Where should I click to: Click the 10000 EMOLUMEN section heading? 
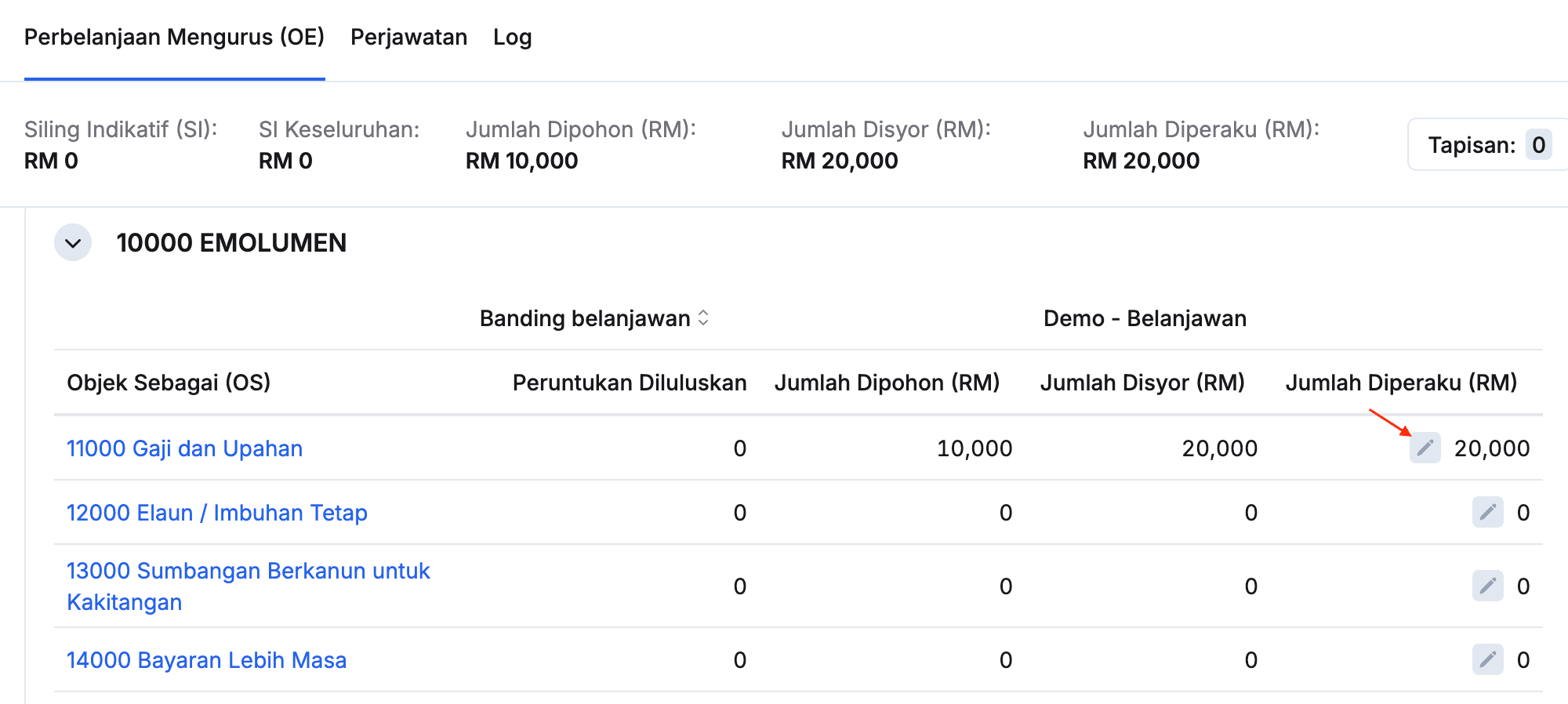231,243
